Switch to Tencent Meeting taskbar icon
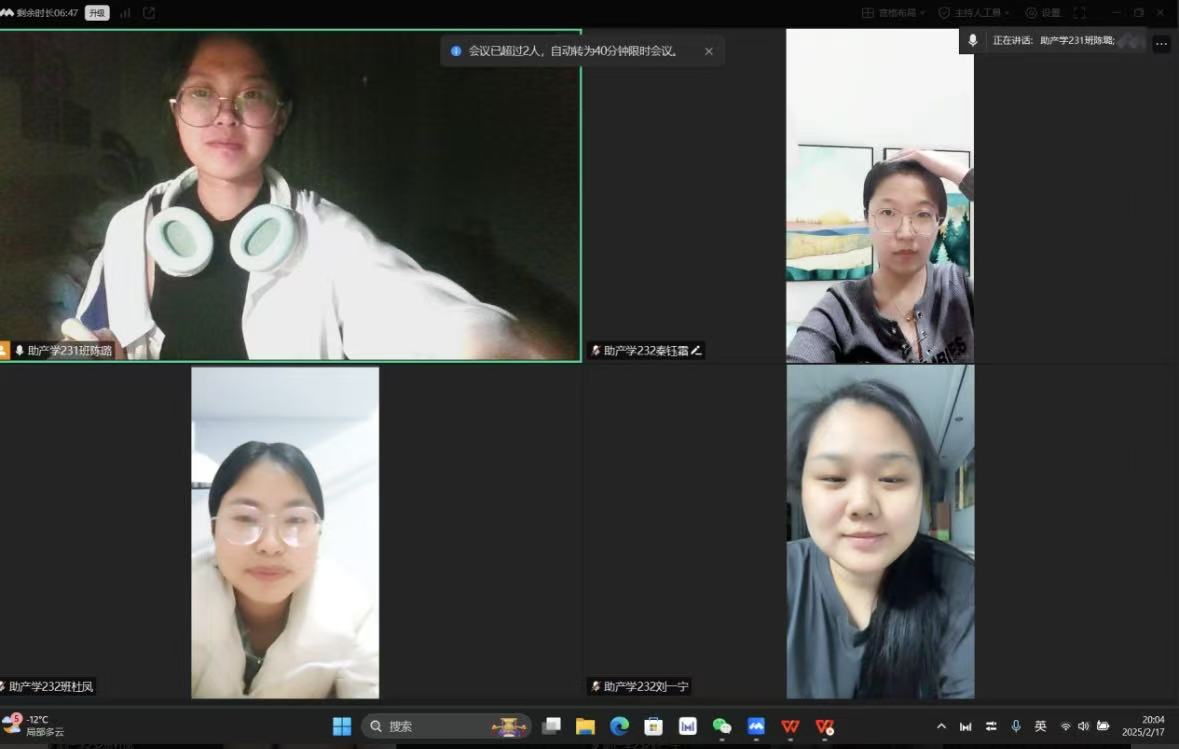Screen dimensions: 1179x749 pyautogui.click(x=756, y=726)
